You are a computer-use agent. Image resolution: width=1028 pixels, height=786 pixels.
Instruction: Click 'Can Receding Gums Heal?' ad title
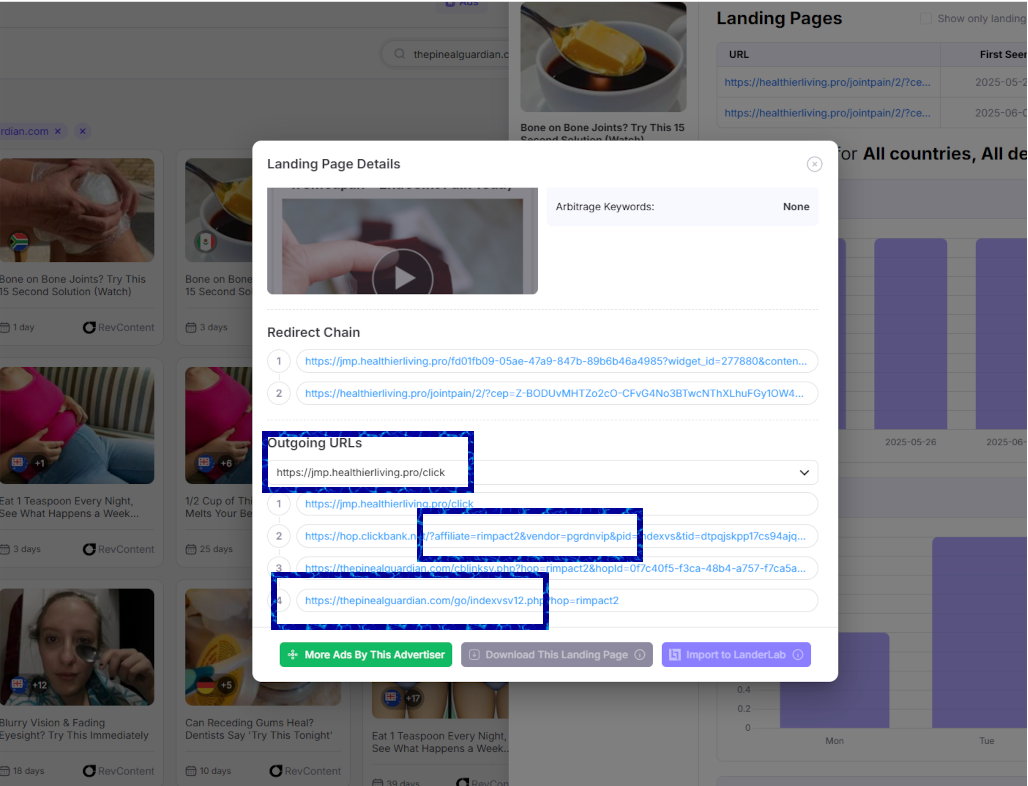[x=259, y=729]
